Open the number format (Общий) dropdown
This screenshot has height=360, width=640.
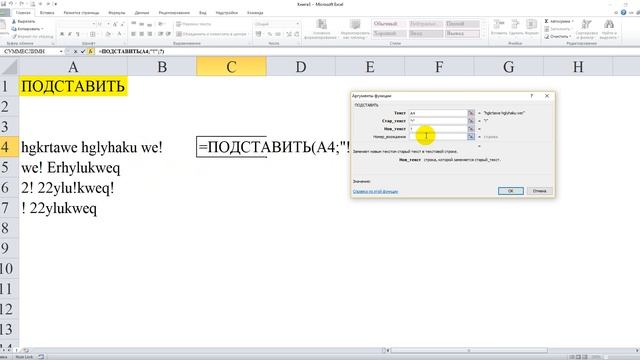(297, 24)
